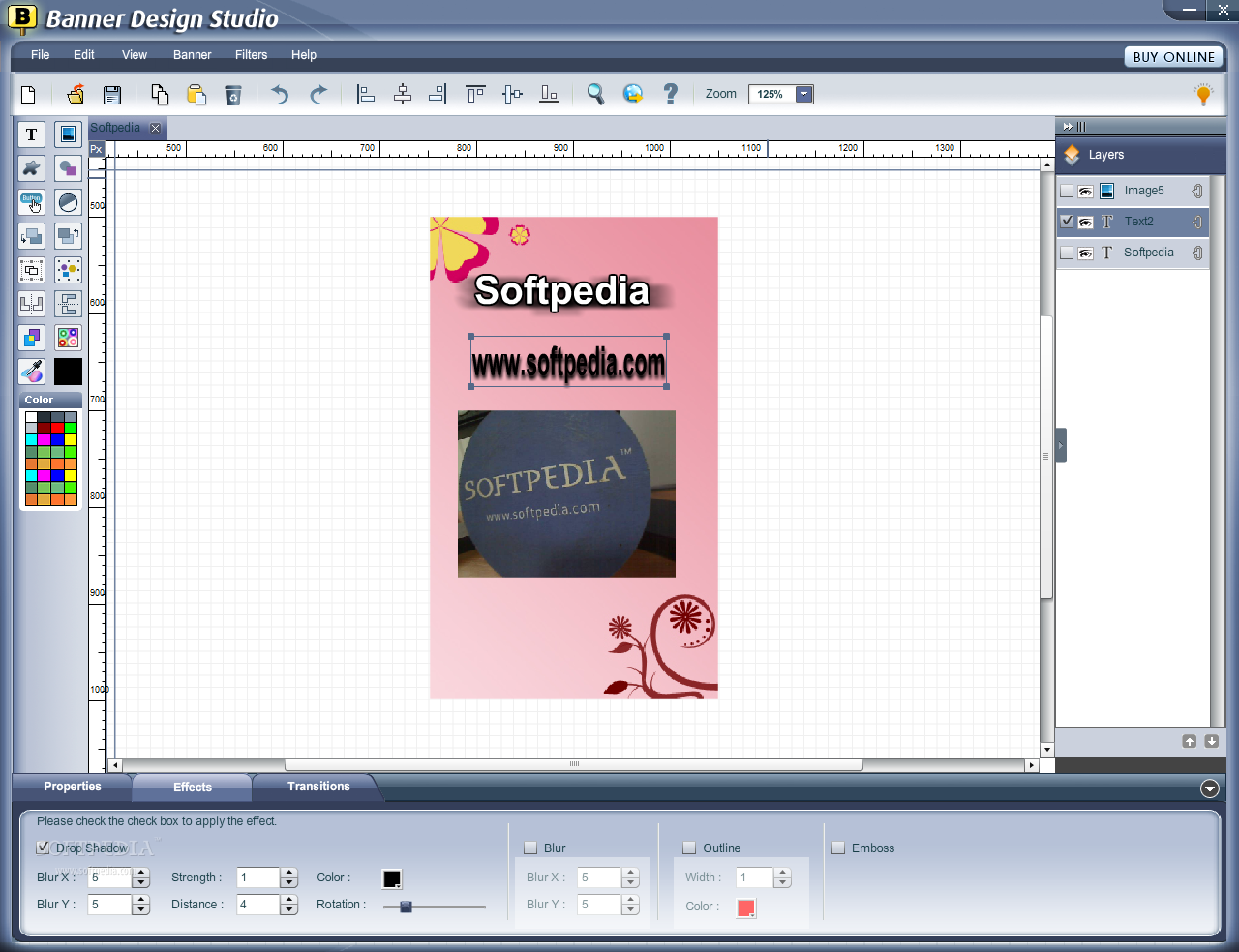Hide the Image5 layer via eye icon
The image size is (1239, 952).
point(1086,192)
